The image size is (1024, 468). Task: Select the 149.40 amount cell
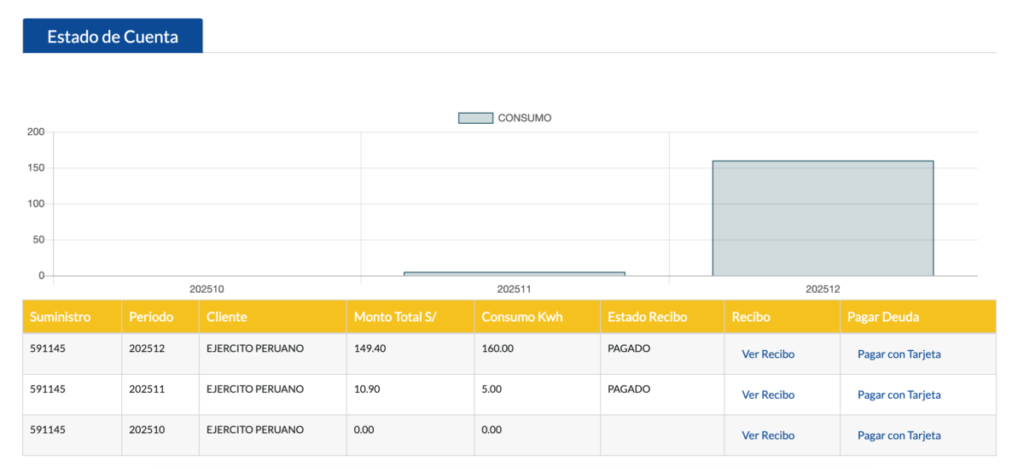pyautogui.click(x=370, y=349)
